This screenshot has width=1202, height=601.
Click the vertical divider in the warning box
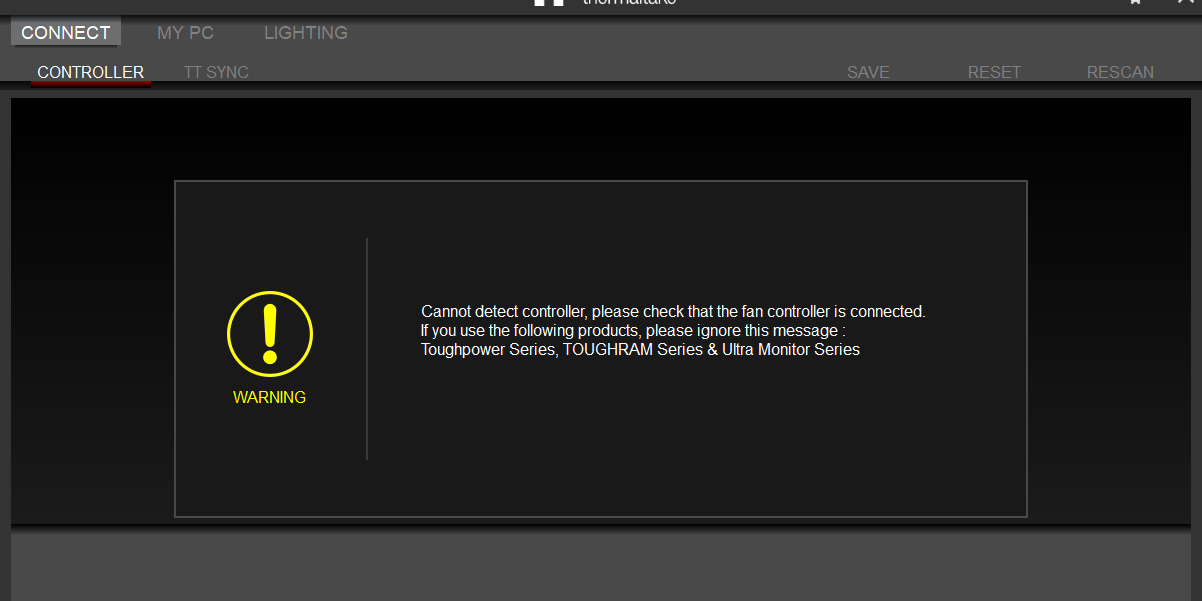point(367,349)
